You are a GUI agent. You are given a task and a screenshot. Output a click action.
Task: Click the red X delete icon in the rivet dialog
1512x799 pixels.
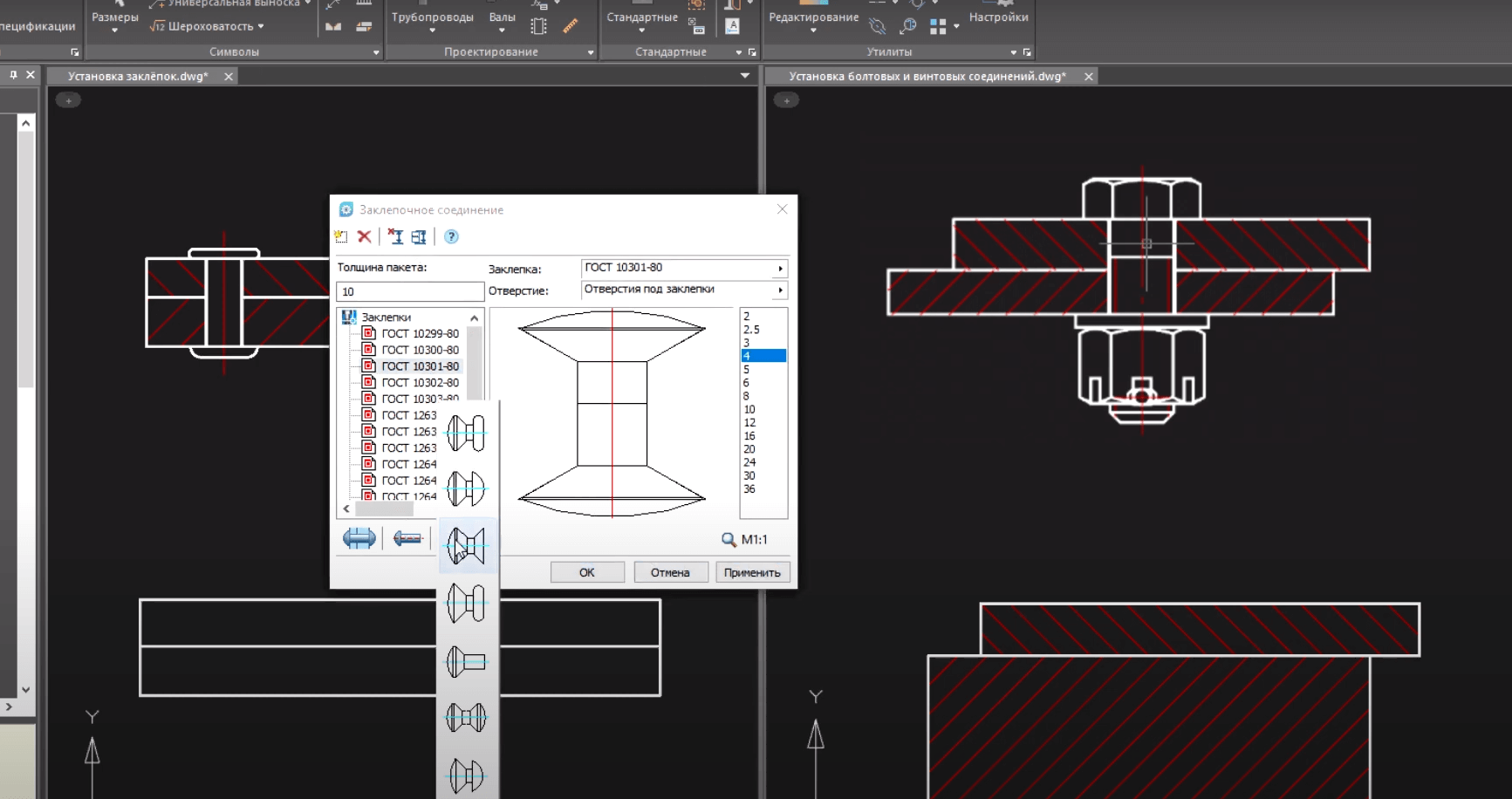coord(365,236)
